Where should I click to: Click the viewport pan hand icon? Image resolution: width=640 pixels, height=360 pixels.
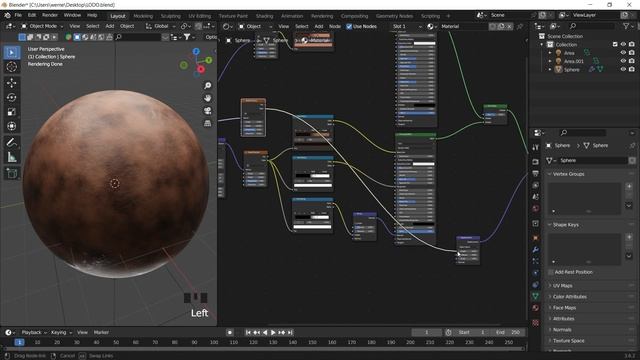tap(208, 98)
